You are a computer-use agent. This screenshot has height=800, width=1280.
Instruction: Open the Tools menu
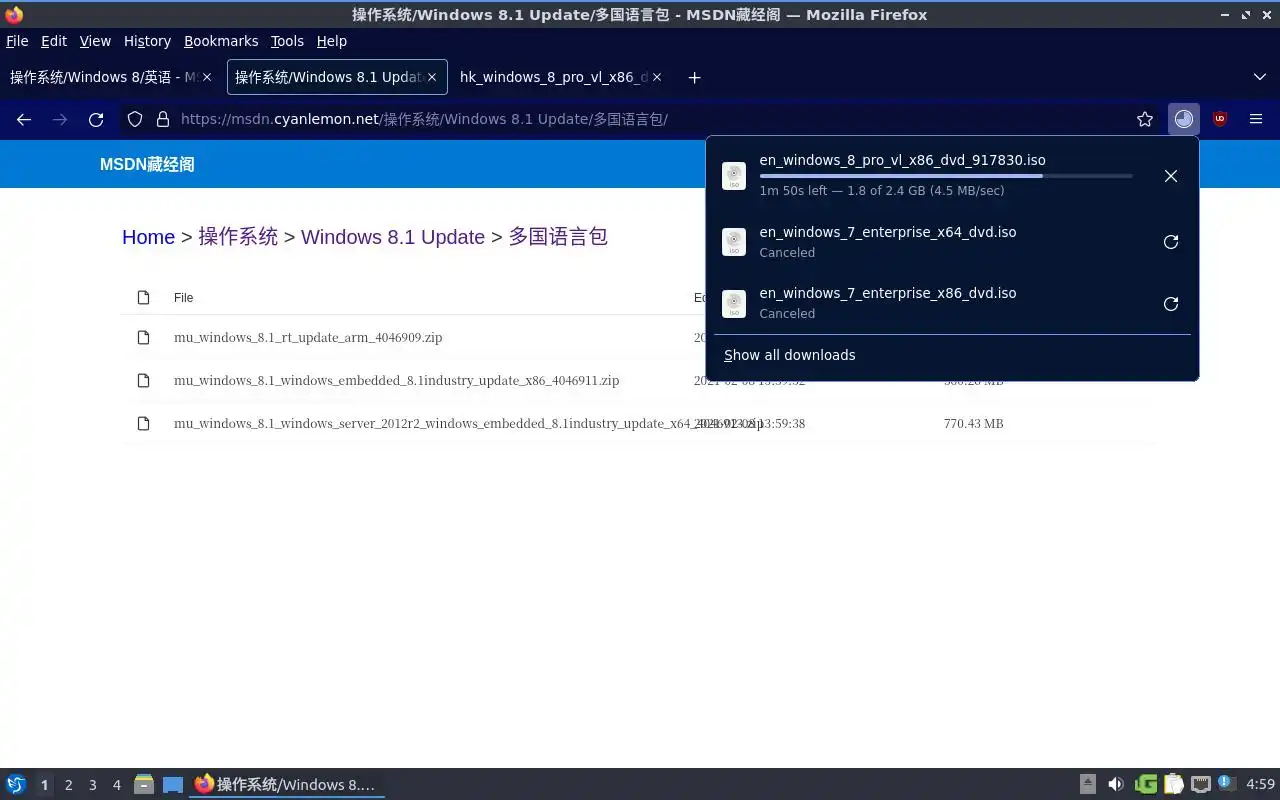point(287,41)
